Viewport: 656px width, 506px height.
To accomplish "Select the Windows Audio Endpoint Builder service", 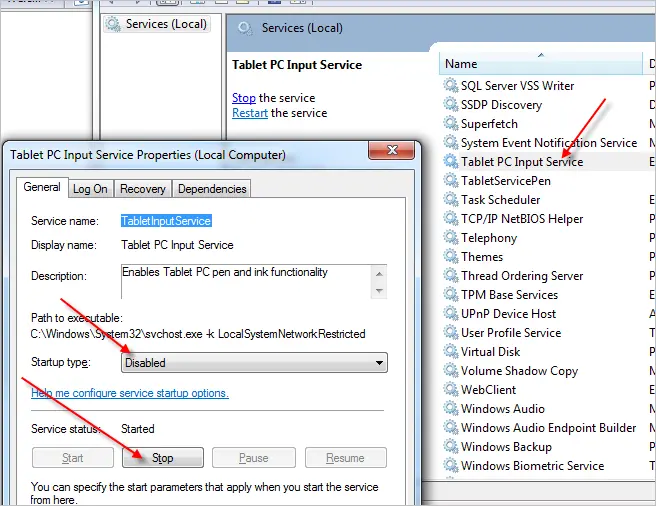I will (x=548, y=428).
